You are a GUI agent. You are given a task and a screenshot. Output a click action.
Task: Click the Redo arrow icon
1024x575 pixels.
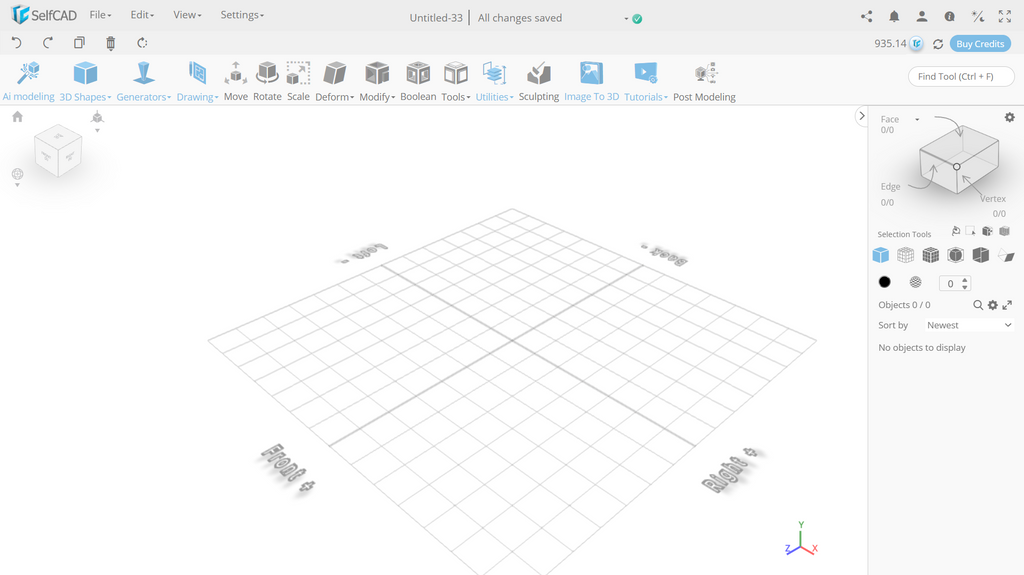point(48,43)
